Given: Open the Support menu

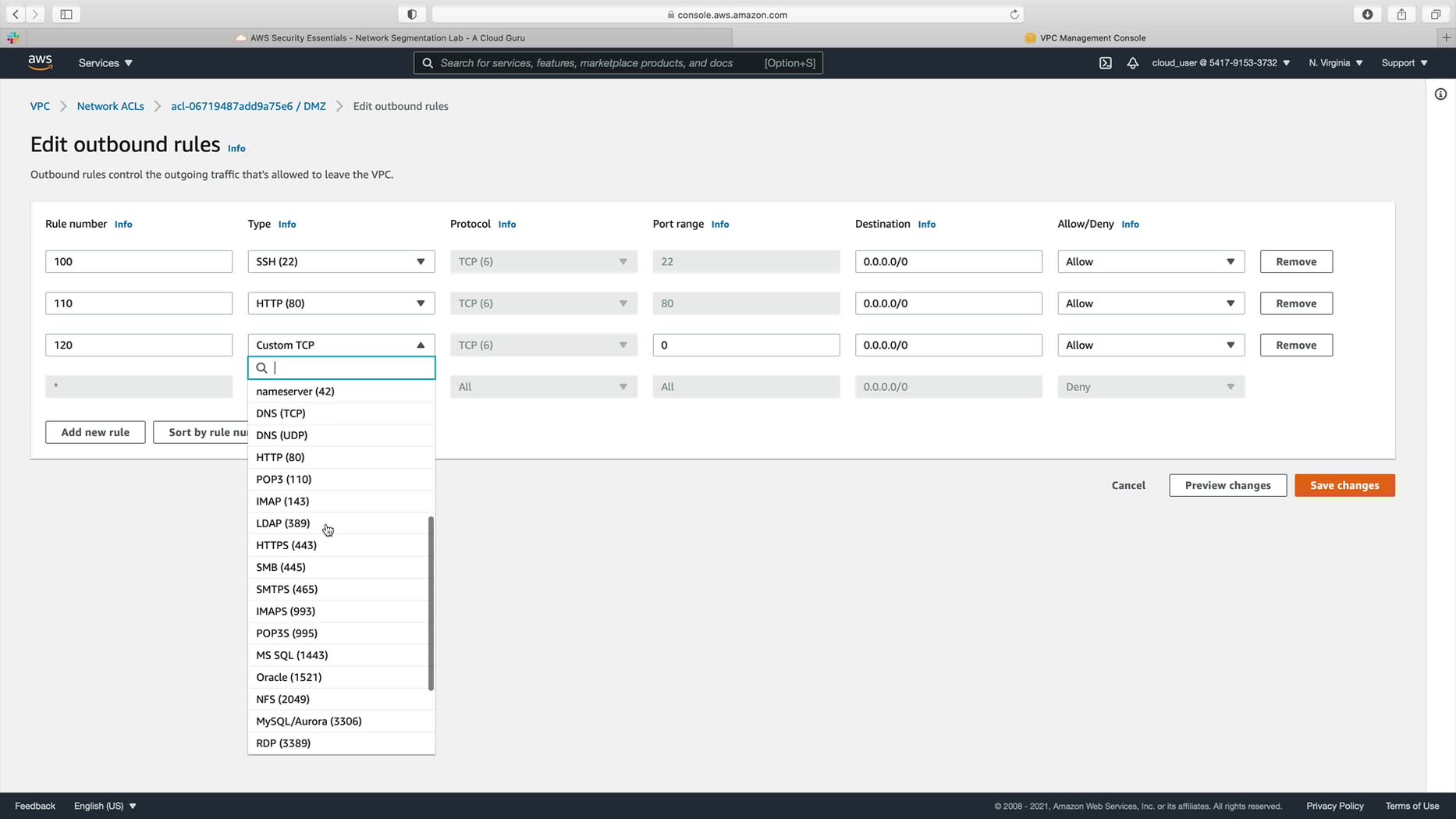Looking at the screenshot, I should pyautogui.click(x=1405, y=63).
